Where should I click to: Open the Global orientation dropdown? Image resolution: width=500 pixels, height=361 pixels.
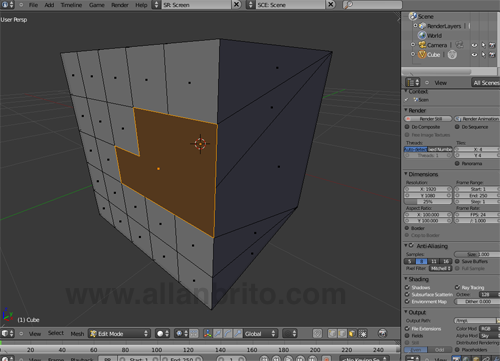[260, 334]
